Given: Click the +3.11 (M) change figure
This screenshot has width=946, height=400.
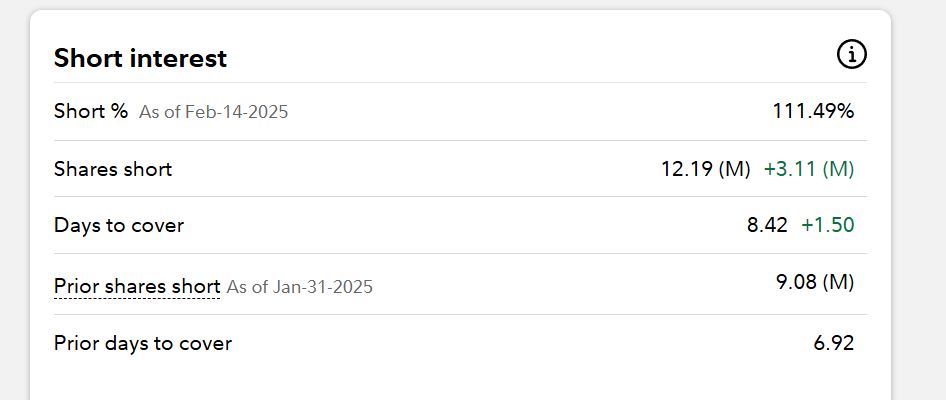Looking at the screenshot, I should (809, 169).
